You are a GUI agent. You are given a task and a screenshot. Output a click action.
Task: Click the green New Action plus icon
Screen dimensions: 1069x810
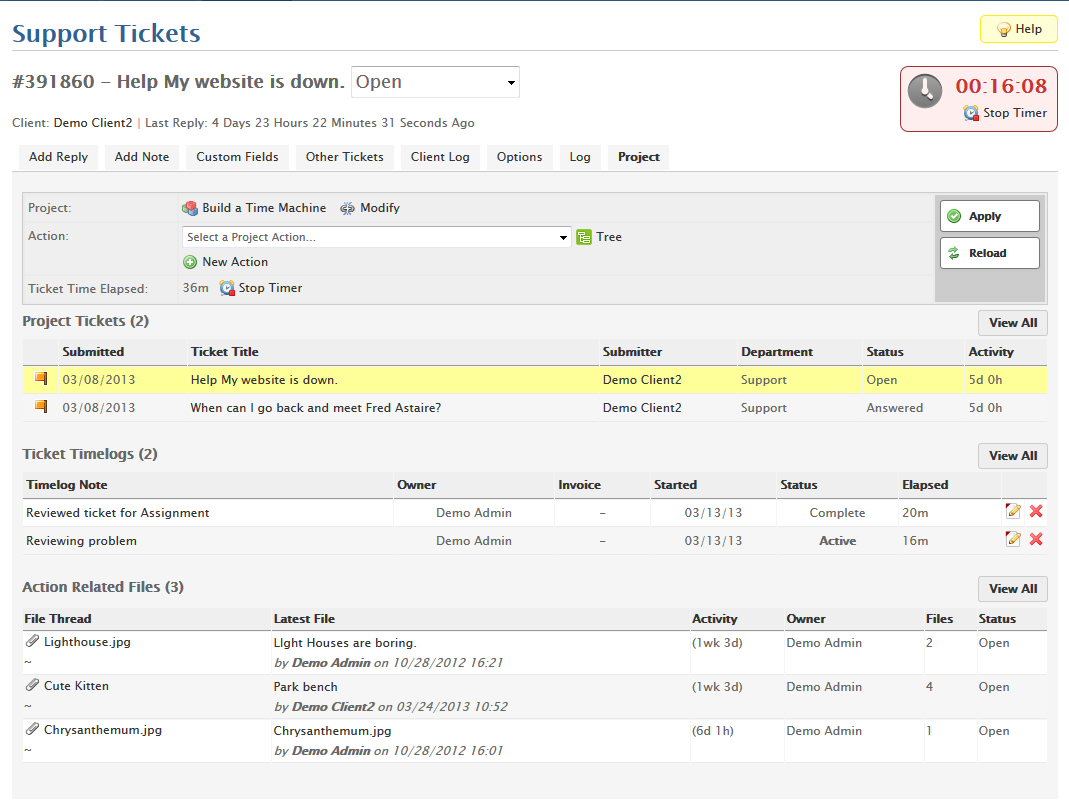[190, 262]
